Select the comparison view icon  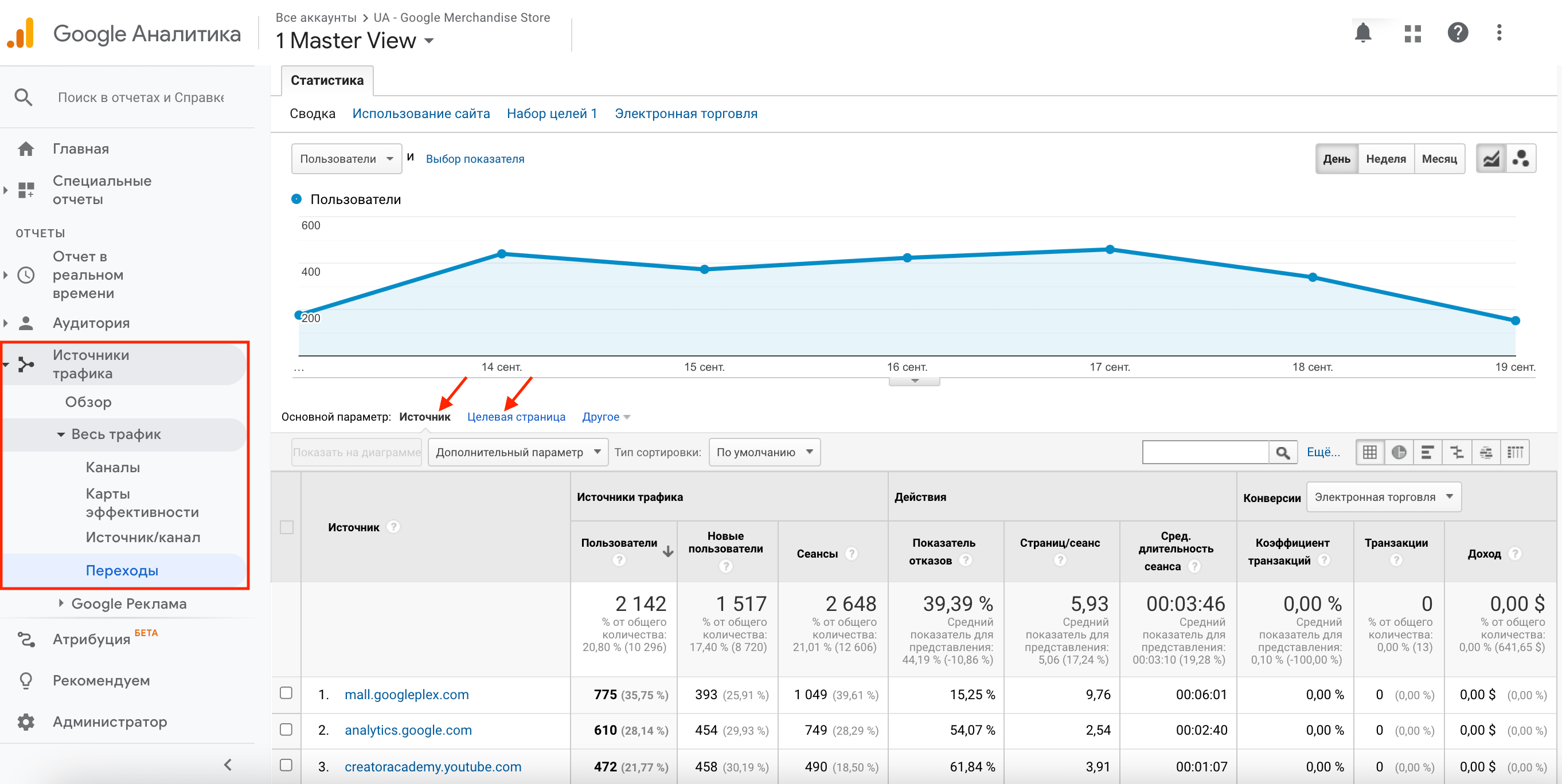1456,452
